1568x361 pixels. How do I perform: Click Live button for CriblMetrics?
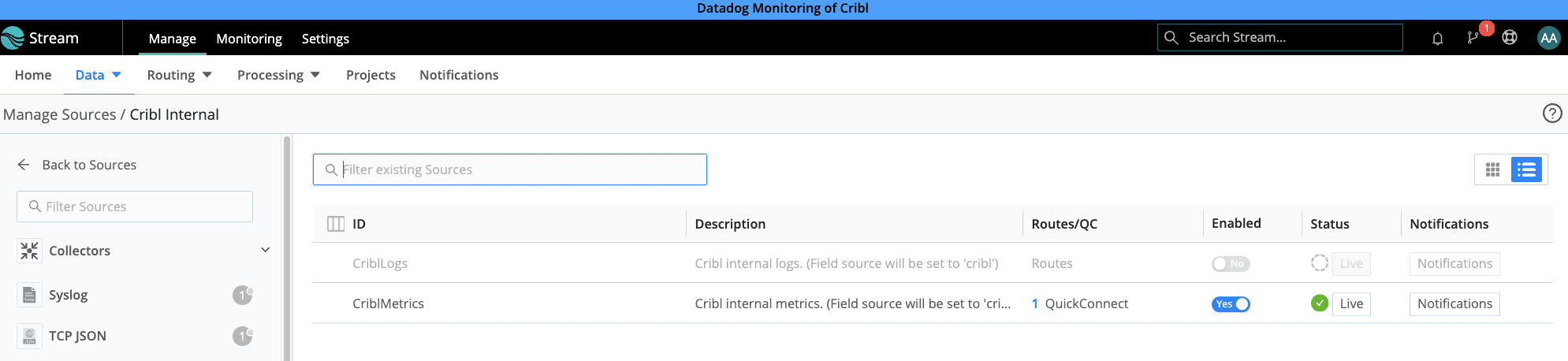click(1350, 304)
